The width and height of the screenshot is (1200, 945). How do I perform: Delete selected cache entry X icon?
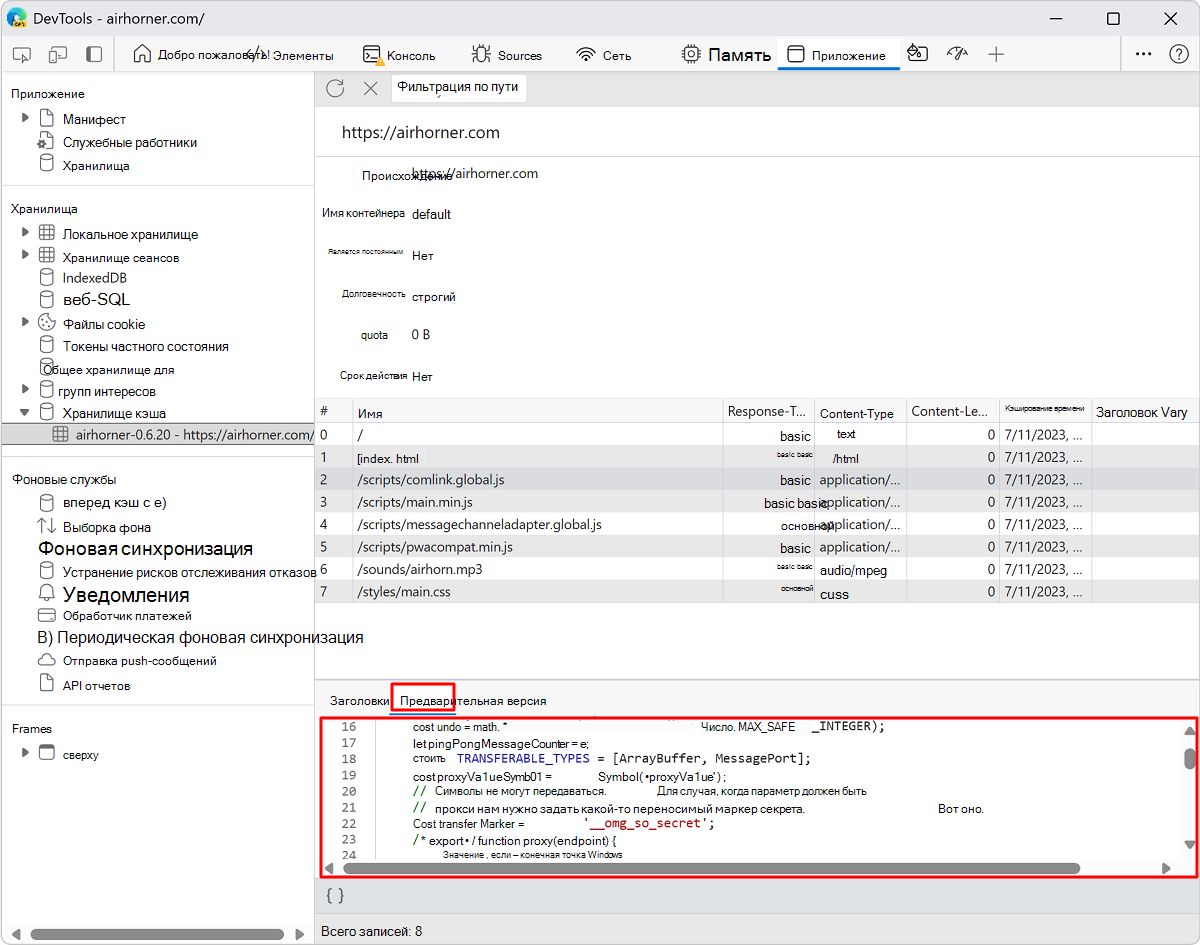(x=370, y=88)
